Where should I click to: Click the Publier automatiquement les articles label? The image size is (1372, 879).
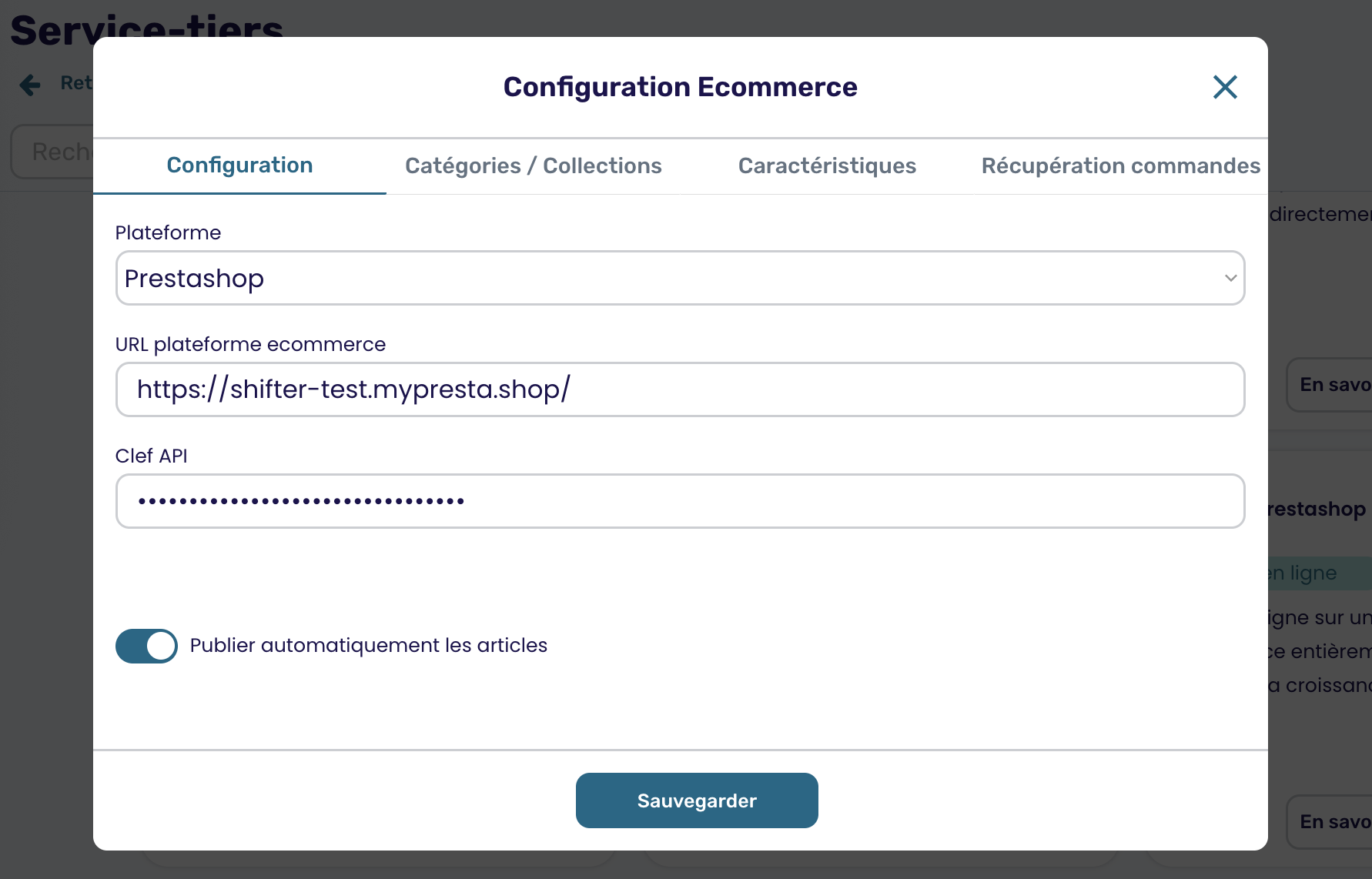pos(369,645)
